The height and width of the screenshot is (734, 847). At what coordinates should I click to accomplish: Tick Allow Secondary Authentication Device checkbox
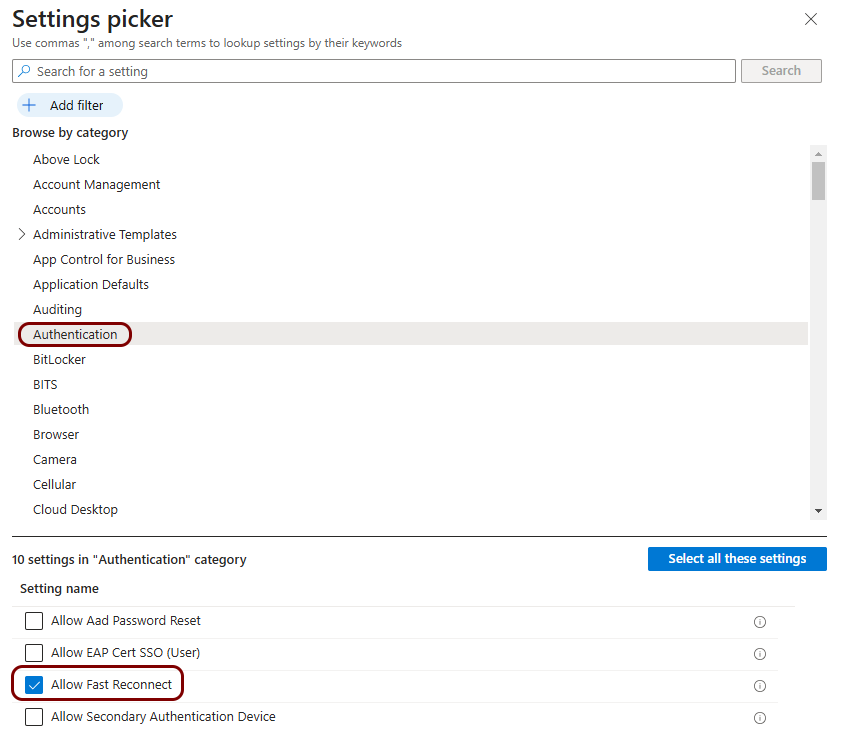pos(34,717)
